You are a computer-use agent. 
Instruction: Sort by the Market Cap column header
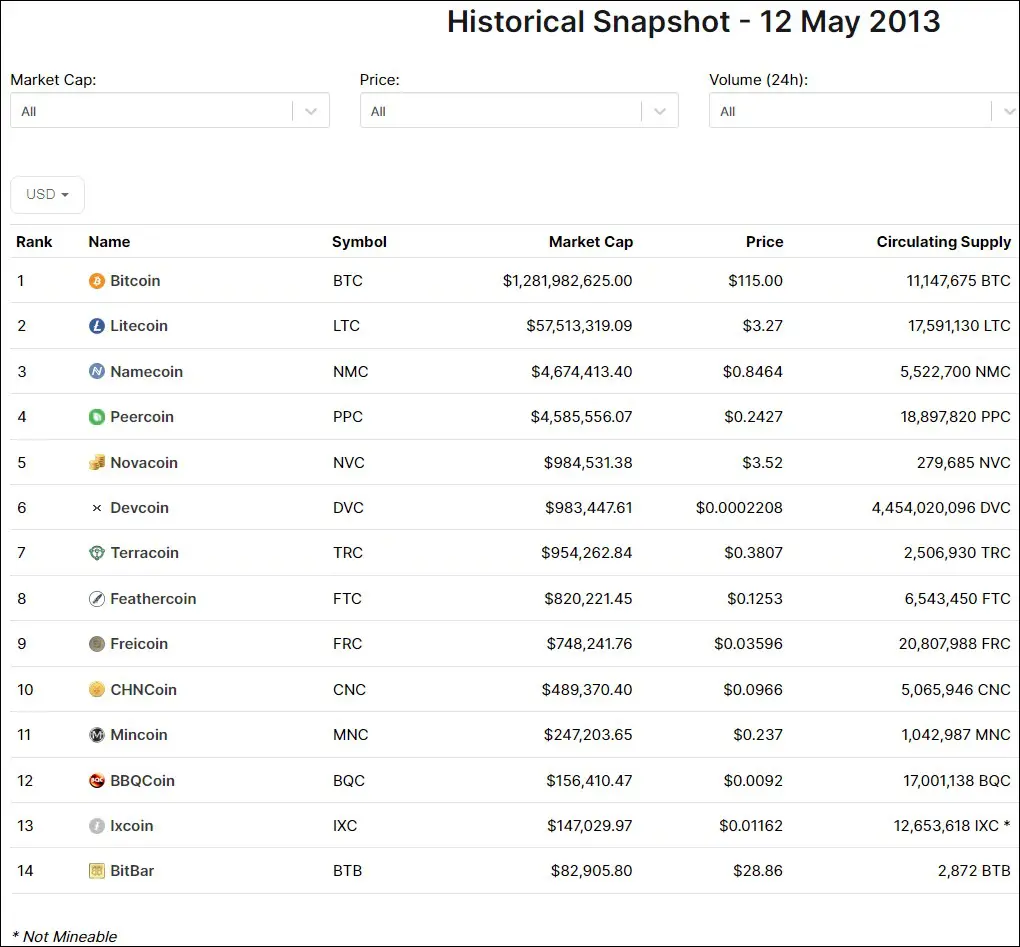[x=591, y=242]
